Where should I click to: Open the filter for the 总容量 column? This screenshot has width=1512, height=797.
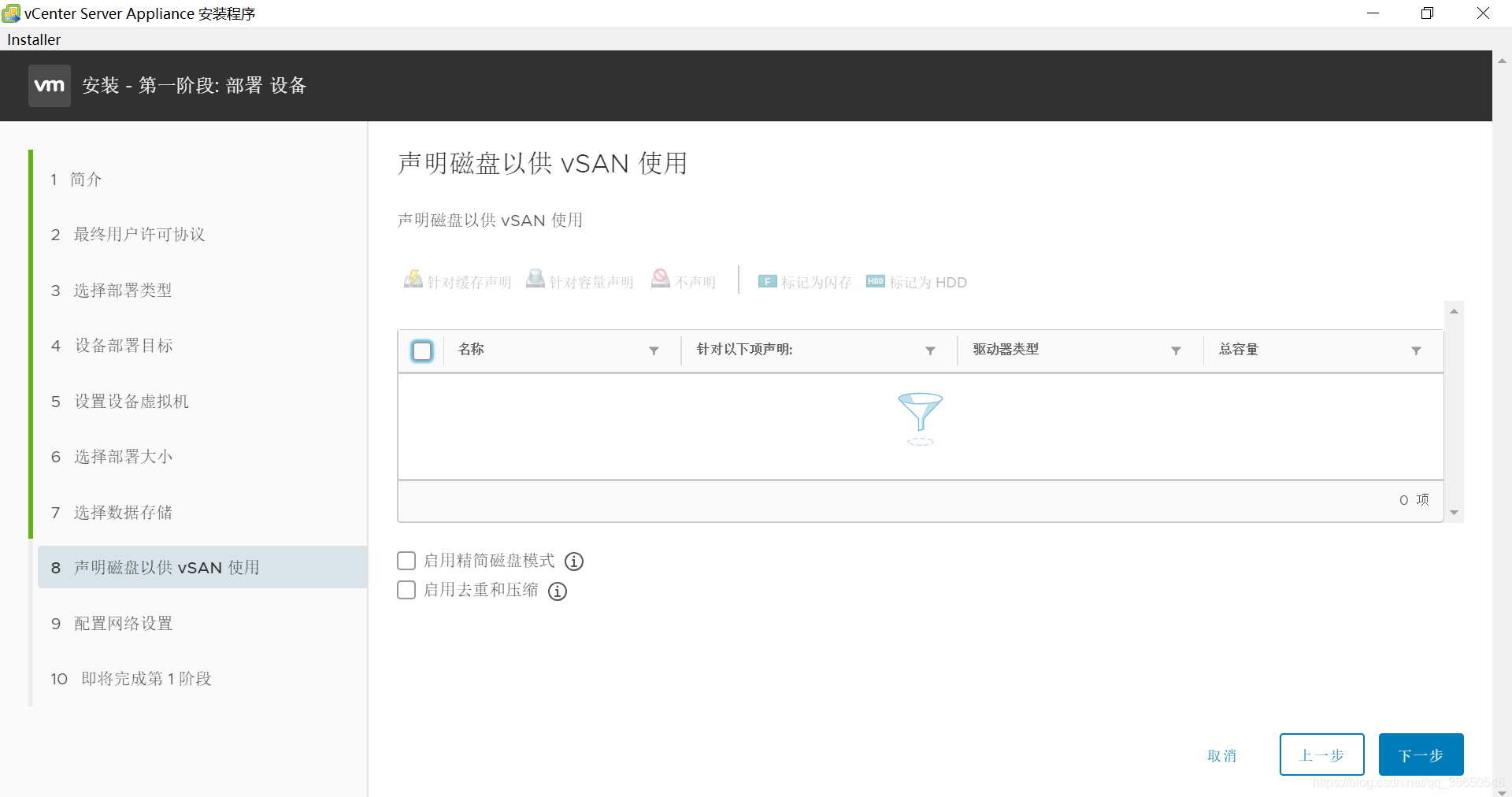pyautogui.click(x=1416, y=350)
